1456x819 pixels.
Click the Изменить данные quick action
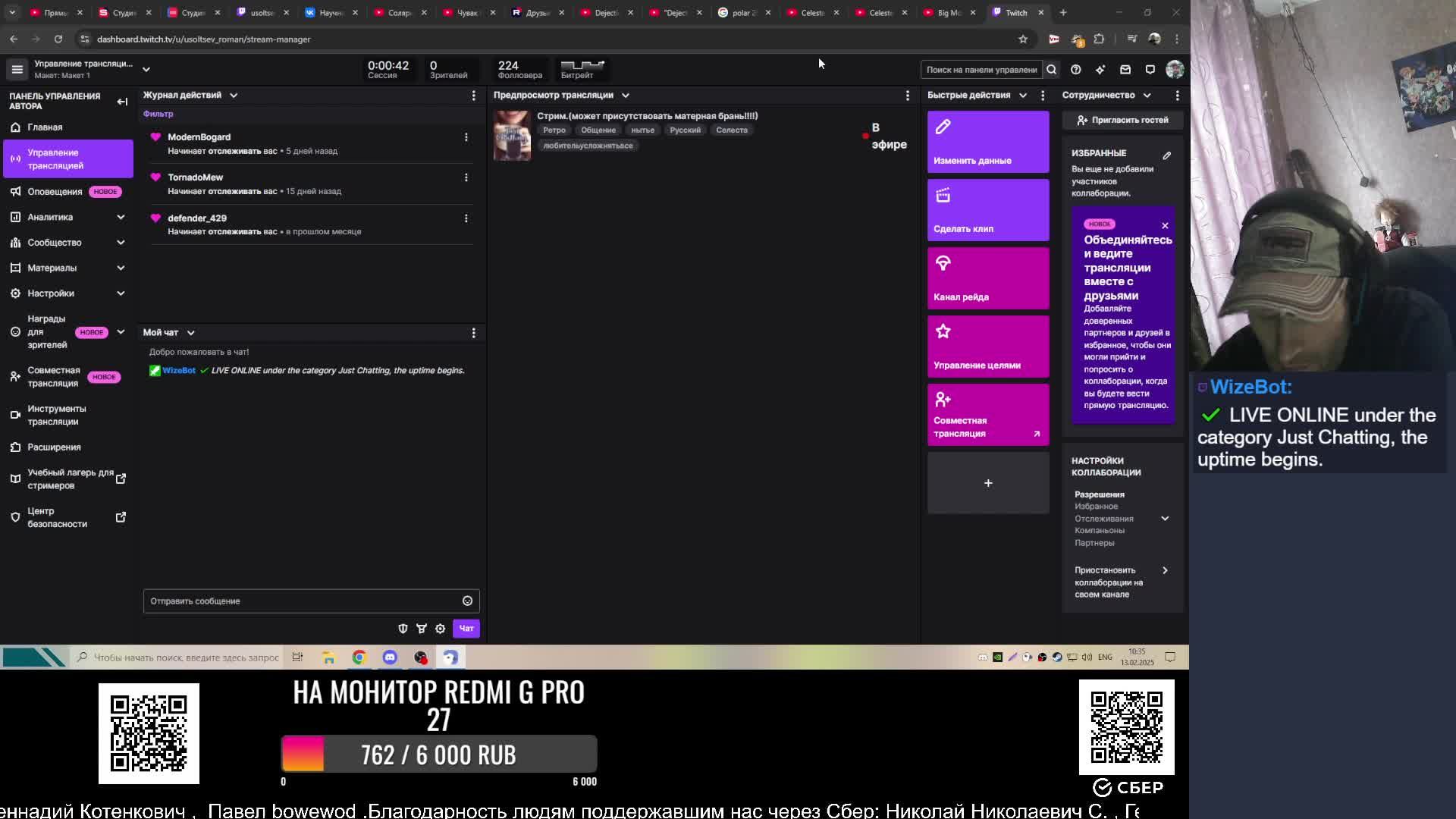[987, 143]
